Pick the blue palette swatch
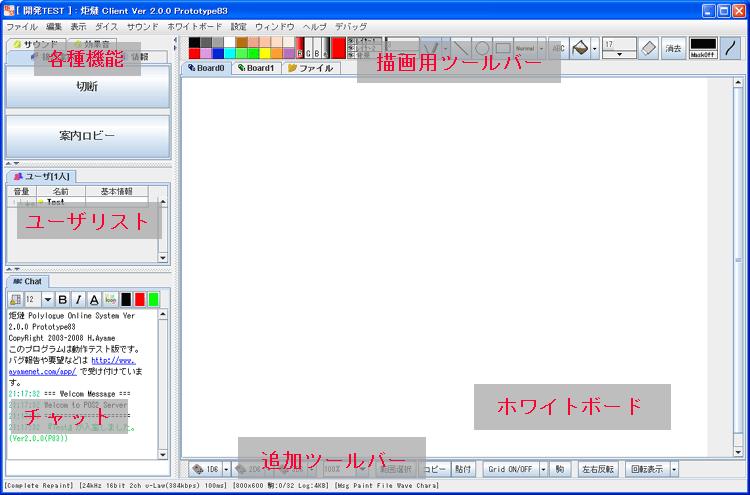The height and width of the screenshot is (495, 750). tap(218, 54)
